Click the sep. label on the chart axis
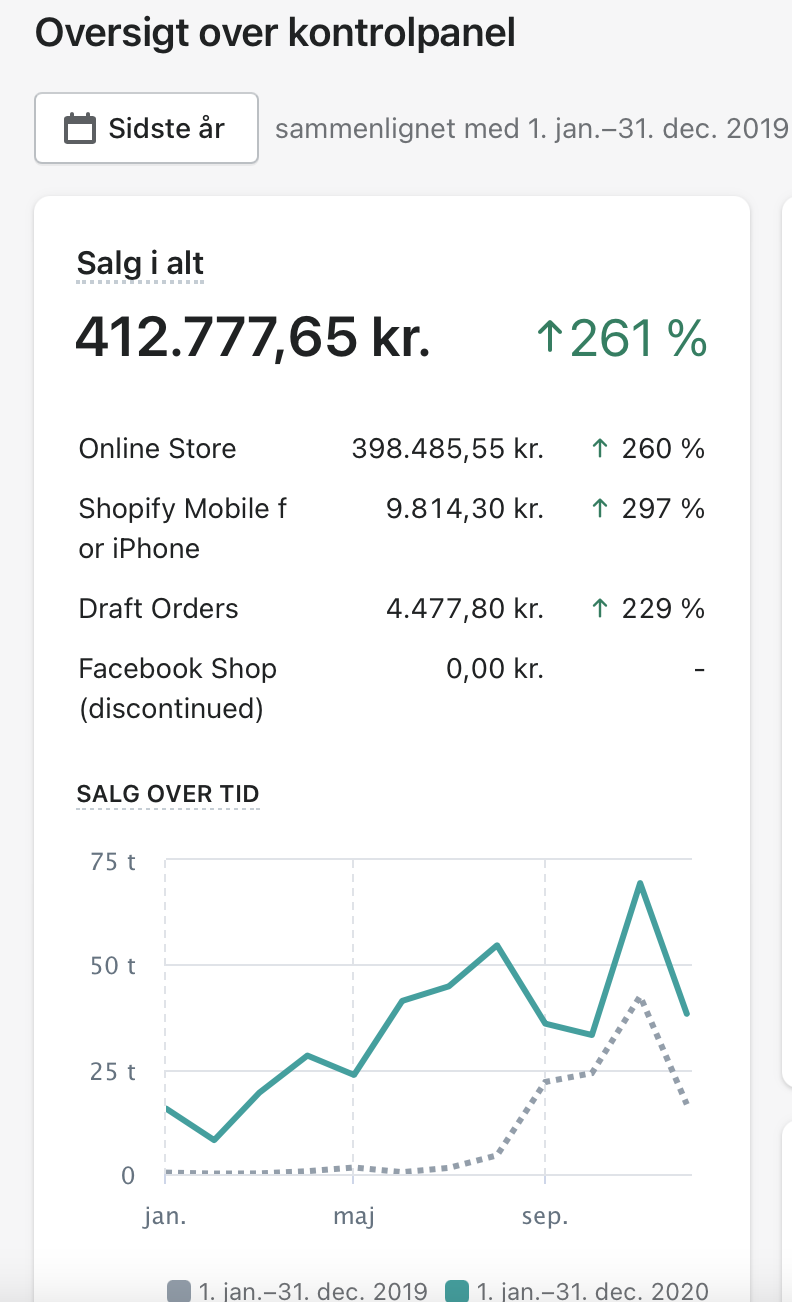 [545, 1218]
